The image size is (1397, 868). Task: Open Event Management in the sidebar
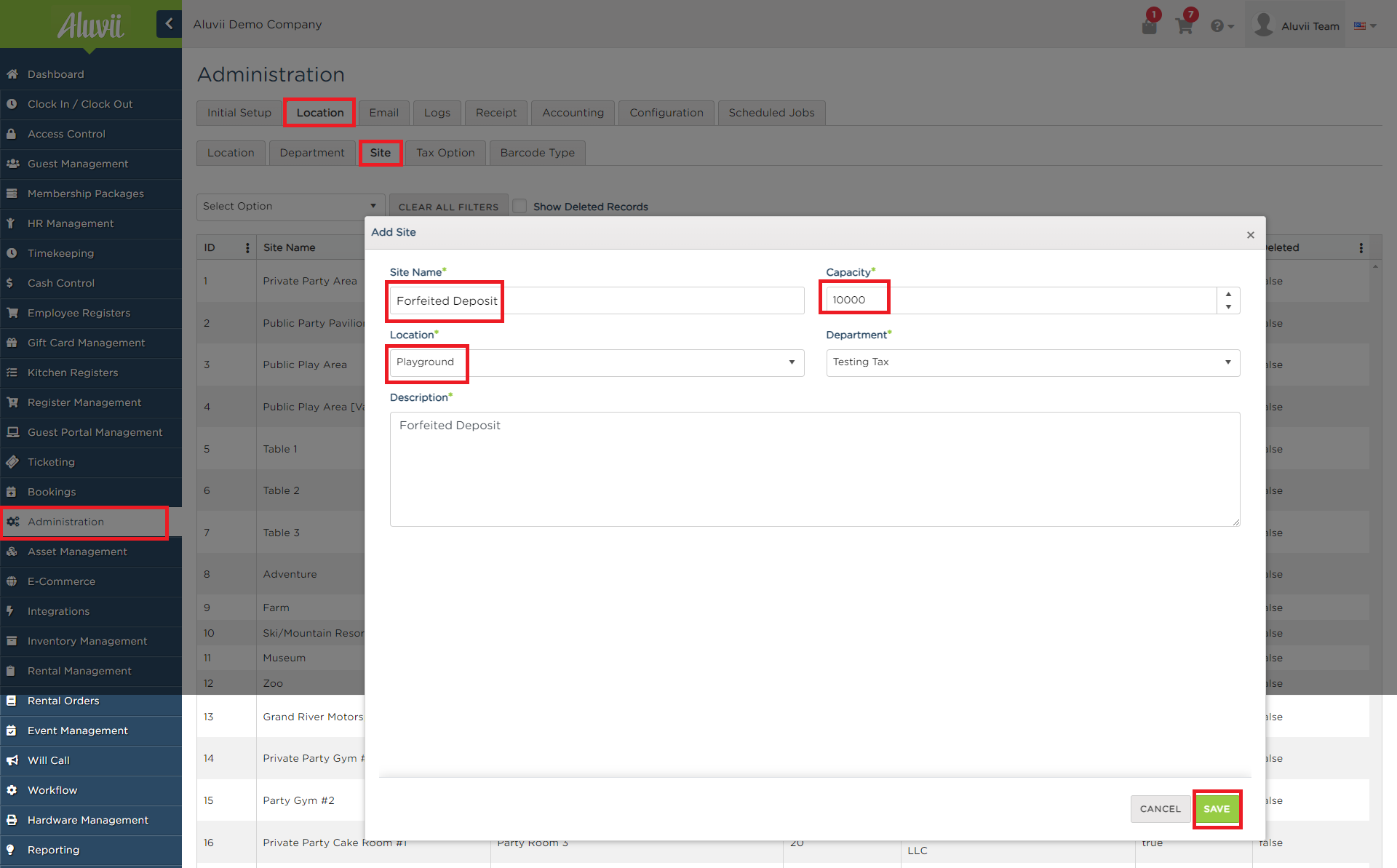[91, 730]
